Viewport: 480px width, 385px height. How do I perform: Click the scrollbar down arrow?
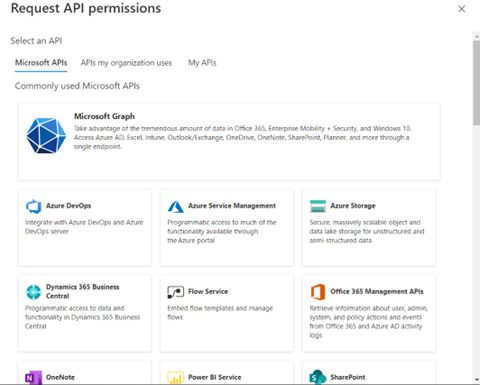coord(476,379)
